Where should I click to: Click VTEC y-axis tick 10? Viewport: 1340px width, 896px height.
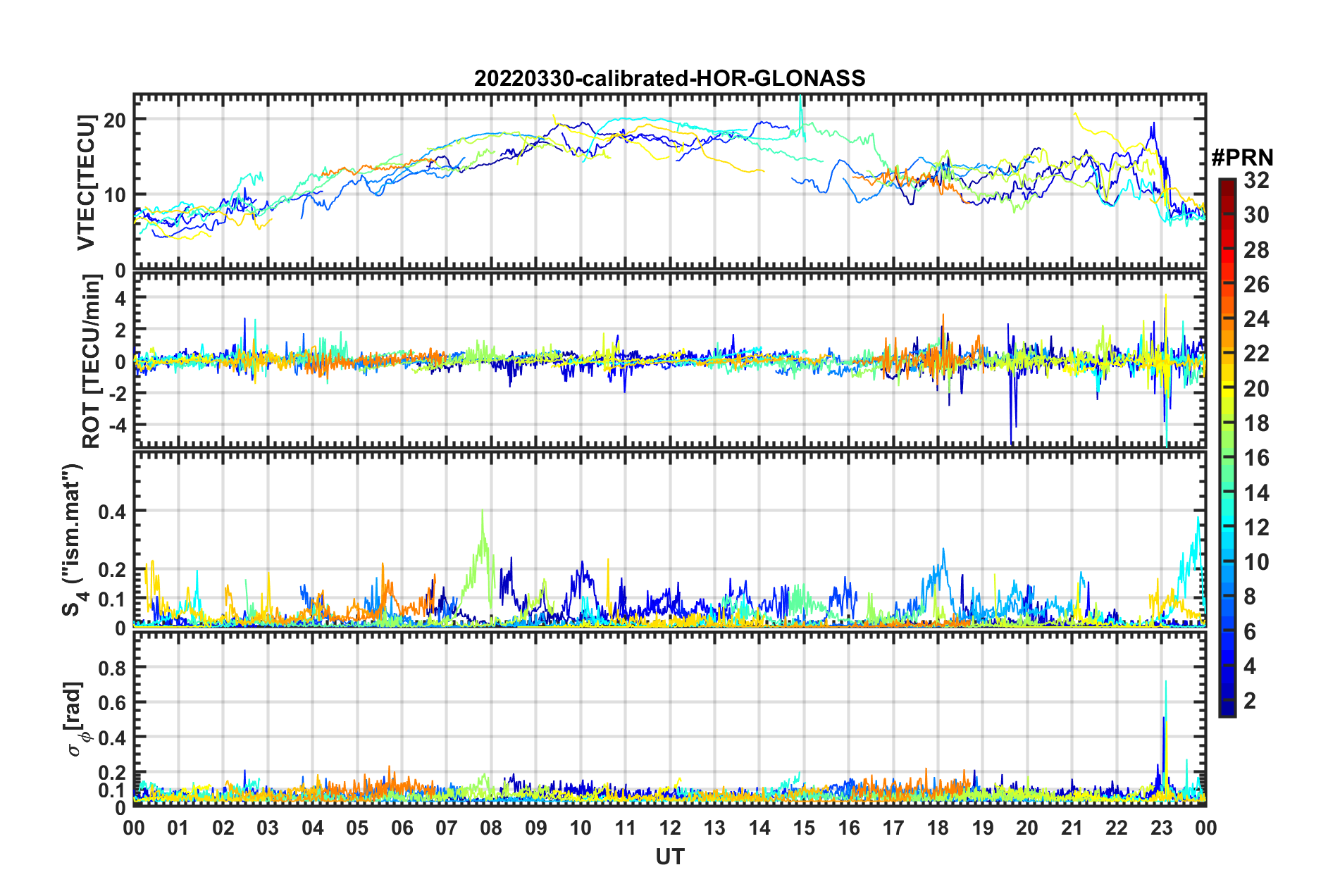[x=114, y=195]
